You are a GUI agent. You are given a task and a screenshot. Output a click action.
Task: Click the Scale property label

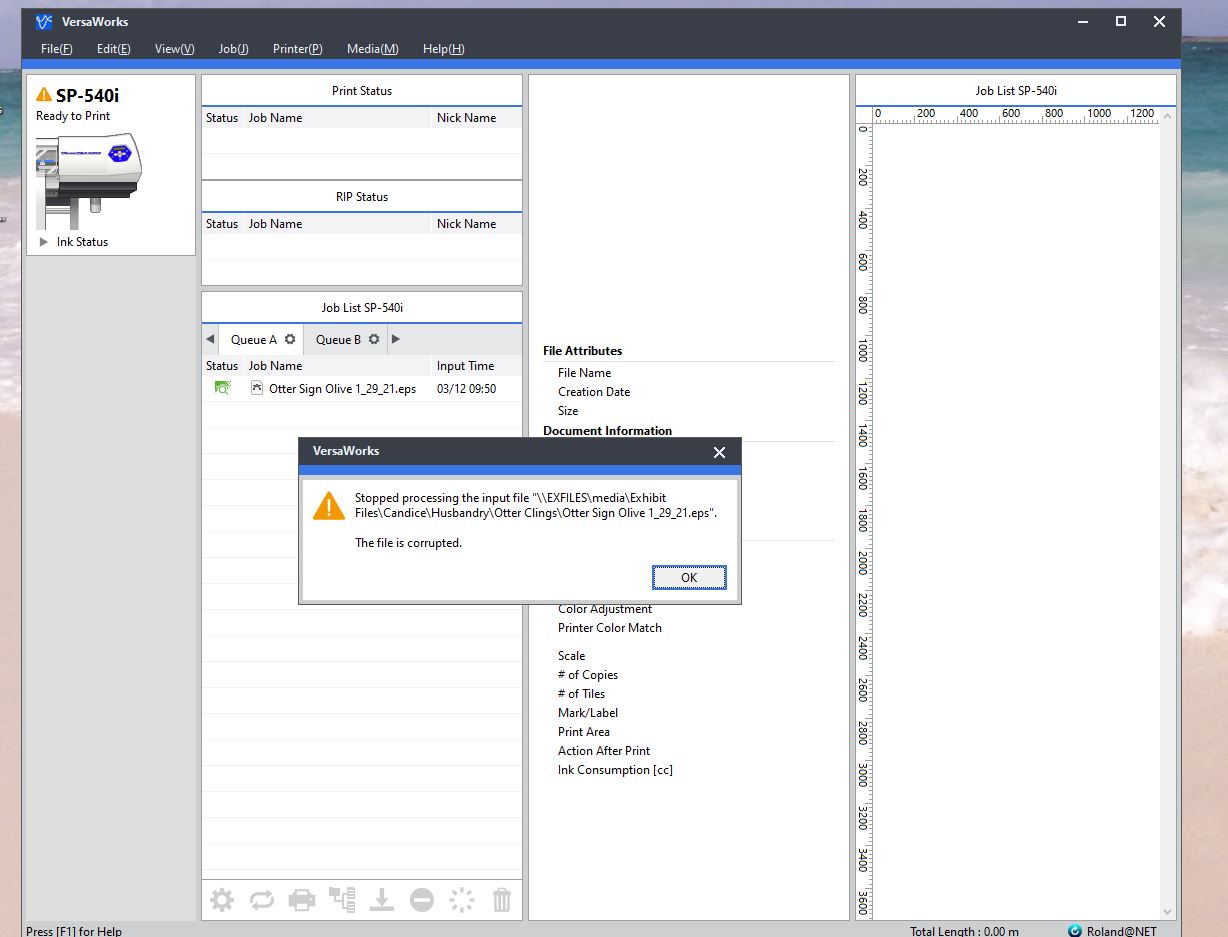[x=572, y=656]
